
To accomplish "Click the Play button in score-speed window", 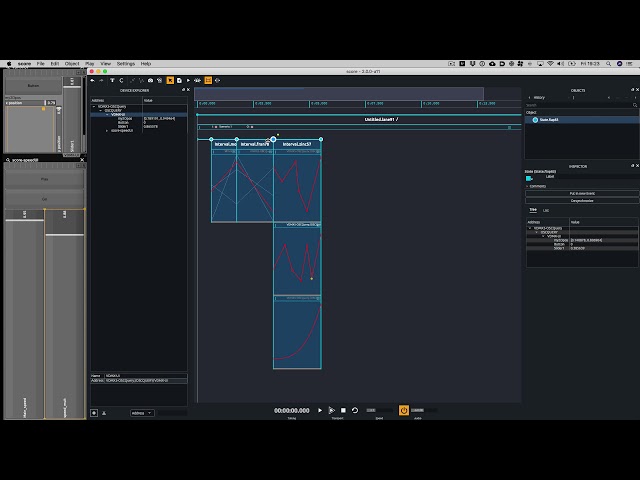I will (x=44, y=179).
